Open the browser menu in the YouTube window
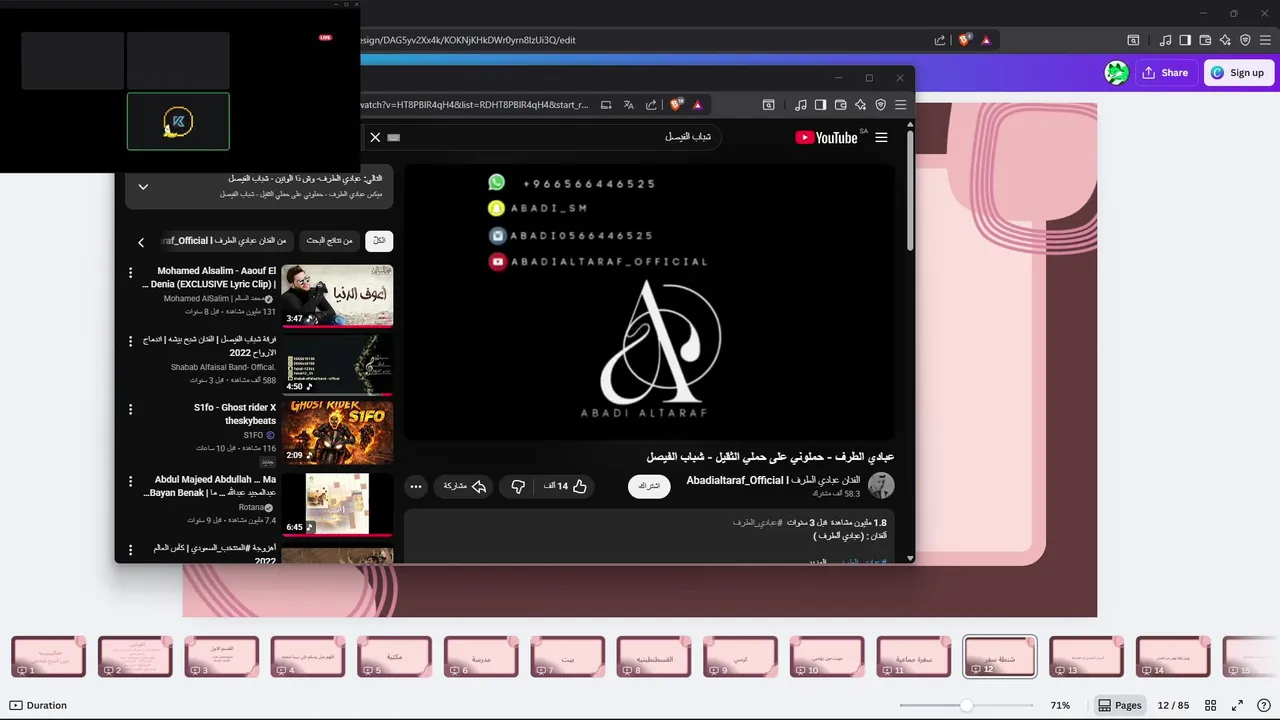This screenshot has width=1280, height=720. (x=900, y=104)
